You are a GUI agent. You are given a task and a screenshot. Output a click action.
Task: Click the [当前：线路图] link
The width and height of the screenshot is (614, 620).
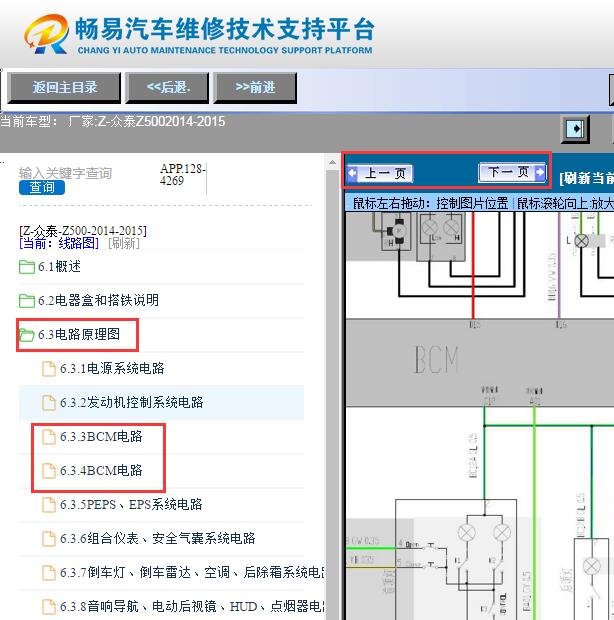point(59,243)
